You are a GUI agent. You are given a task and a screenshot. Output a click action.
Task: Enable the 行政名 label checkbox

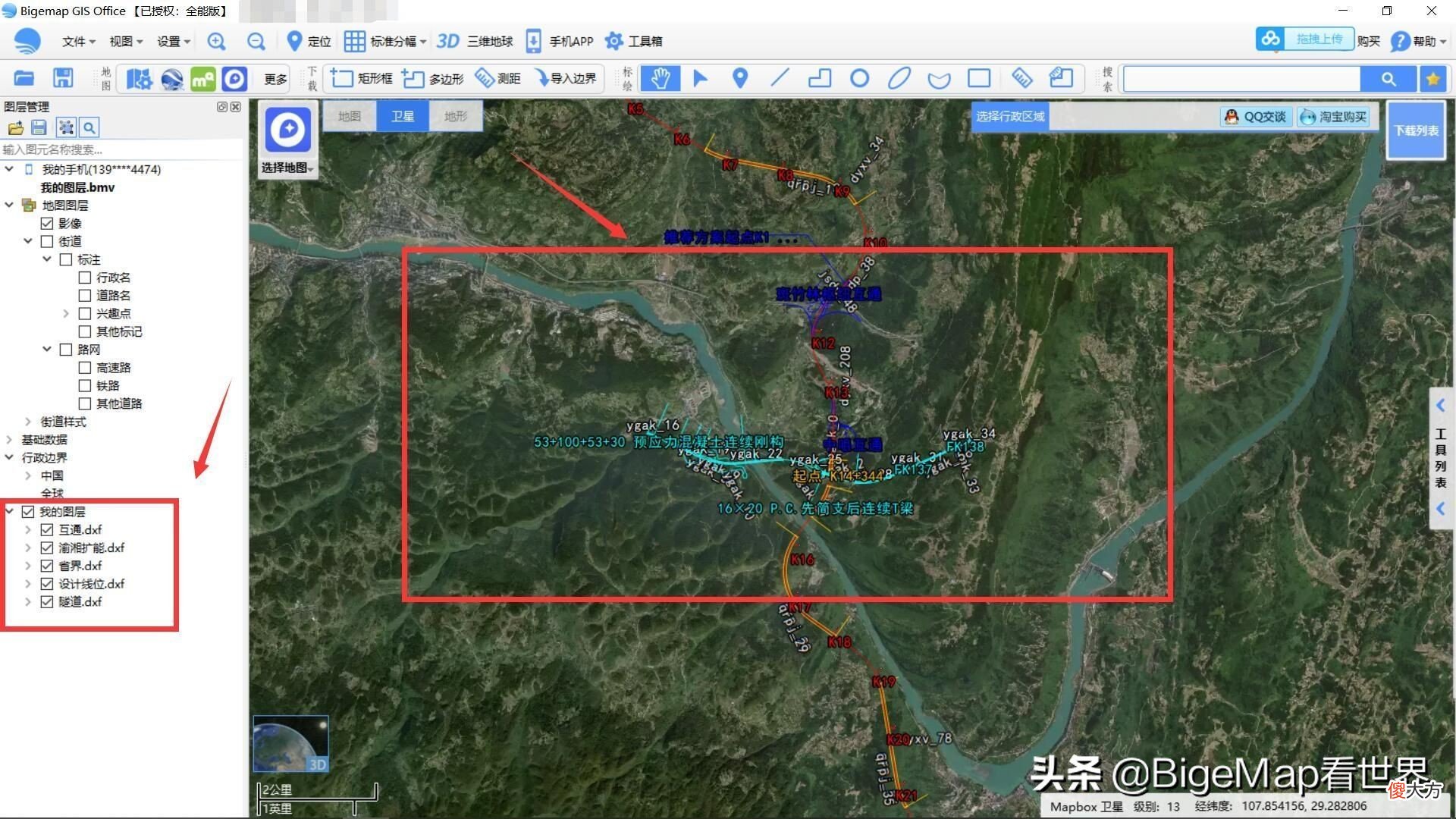[85, 278]
